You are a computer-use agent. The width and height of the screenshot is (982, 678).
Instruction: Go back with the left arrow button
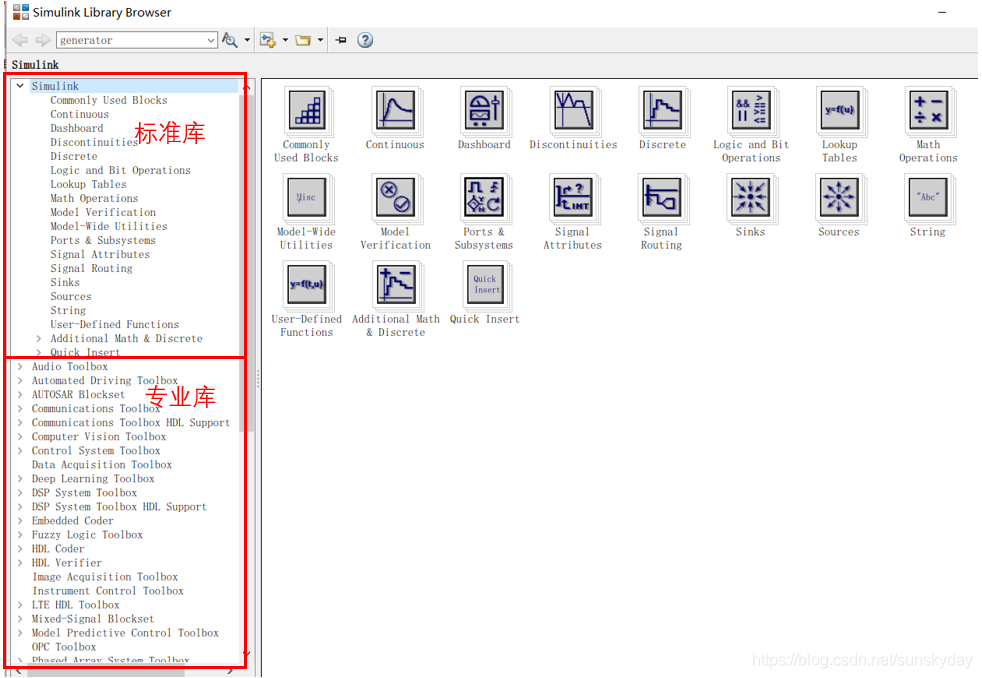tap(20, 40)
